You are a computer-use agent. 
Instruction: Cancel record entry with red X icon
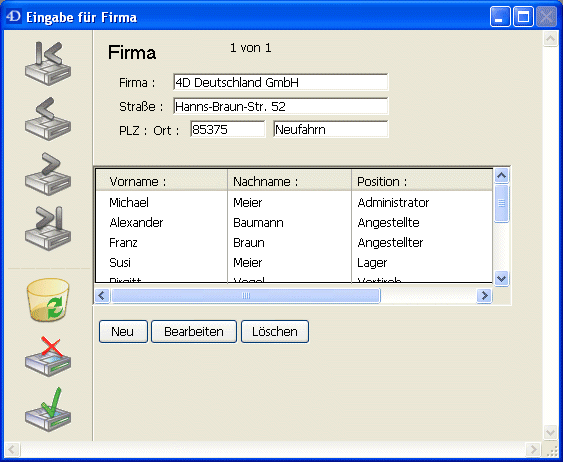point(48,356)
